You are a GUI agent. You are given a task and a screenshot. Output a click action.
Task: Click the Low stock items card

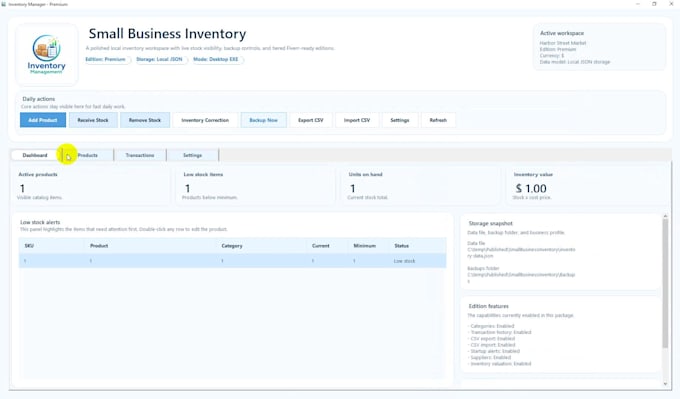point(255,186)
